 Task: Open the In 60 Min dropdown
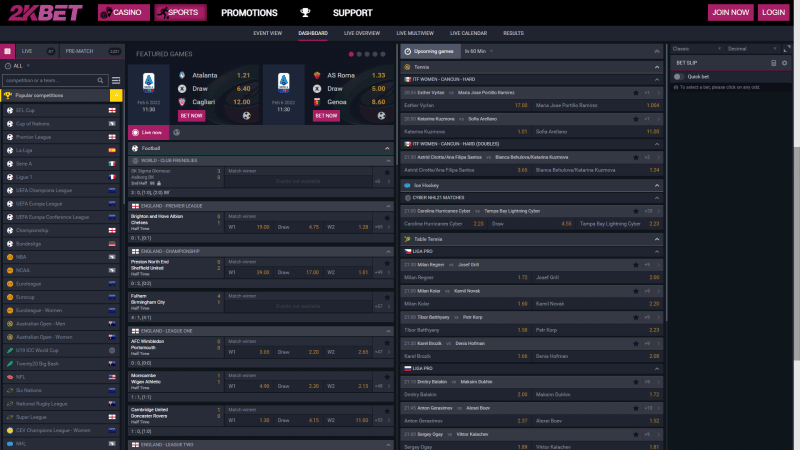click(x=479, y=51)
